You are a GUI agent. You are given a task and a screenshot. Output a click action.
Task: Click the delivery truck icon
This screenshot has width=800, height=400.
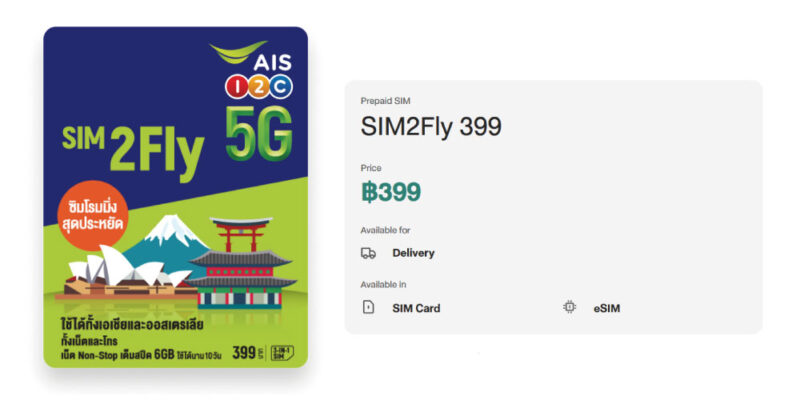368,253
